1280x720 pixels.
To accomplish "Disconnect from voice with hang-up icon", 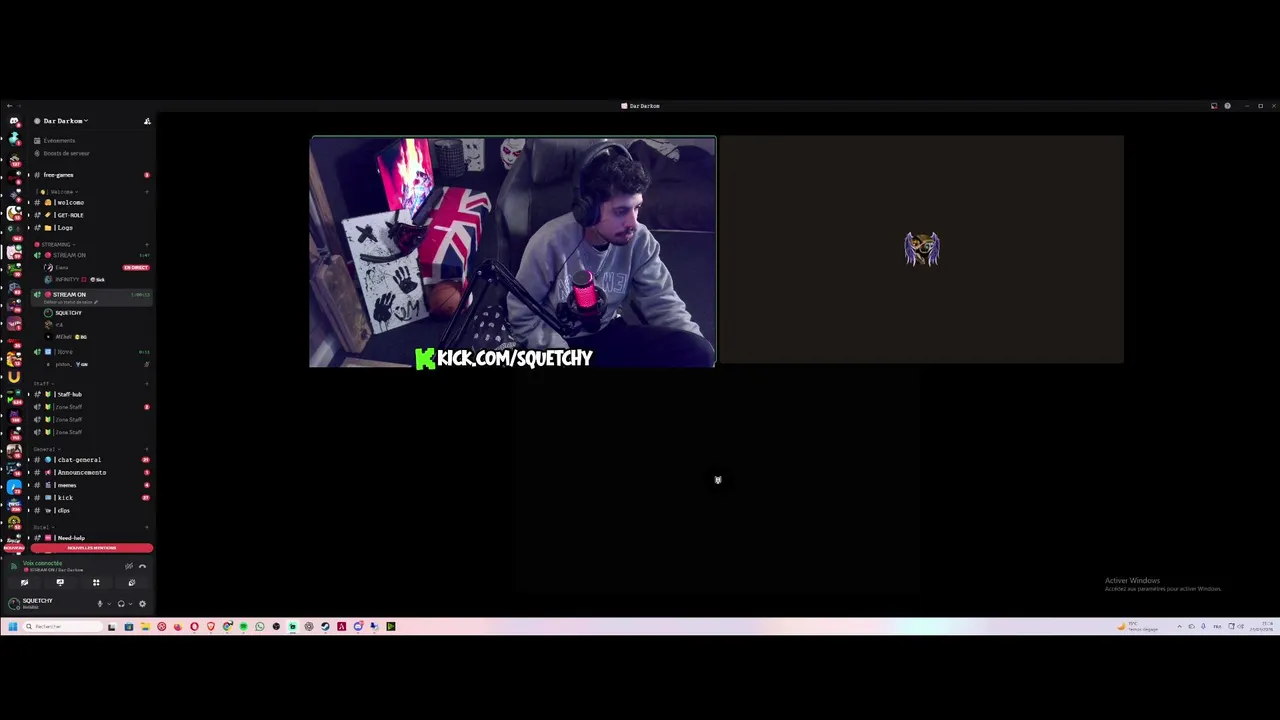I will [142, 566].
